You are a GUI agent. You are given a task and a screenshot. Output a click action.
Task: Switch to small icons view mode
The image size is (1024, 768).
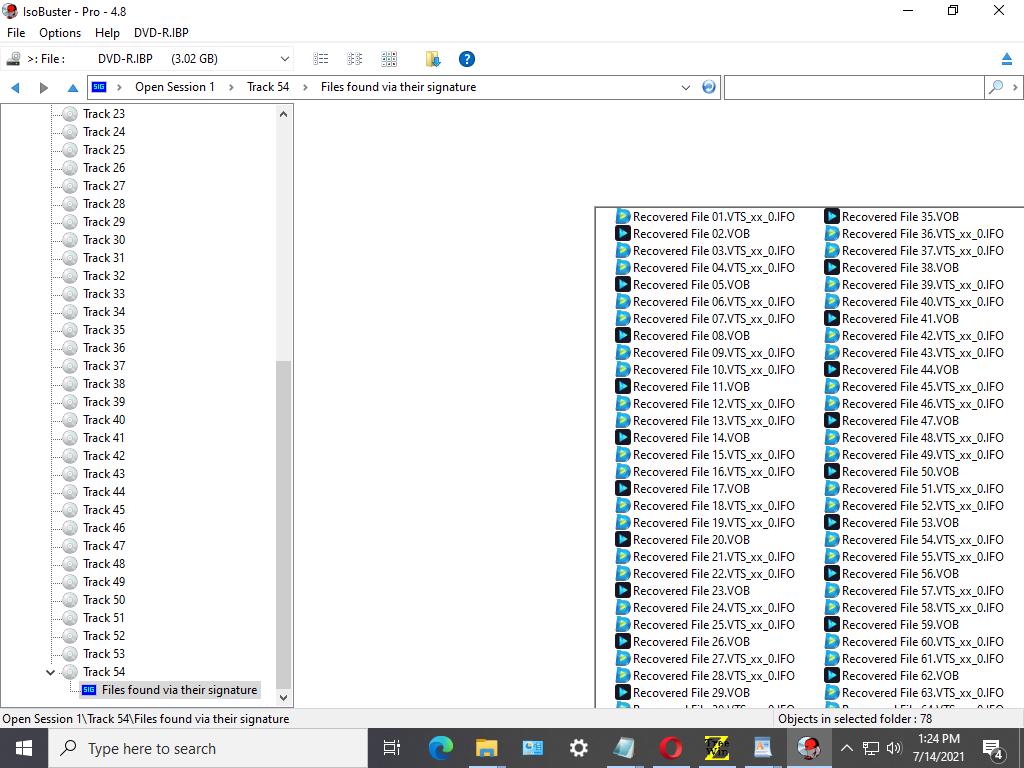point(355,59)
